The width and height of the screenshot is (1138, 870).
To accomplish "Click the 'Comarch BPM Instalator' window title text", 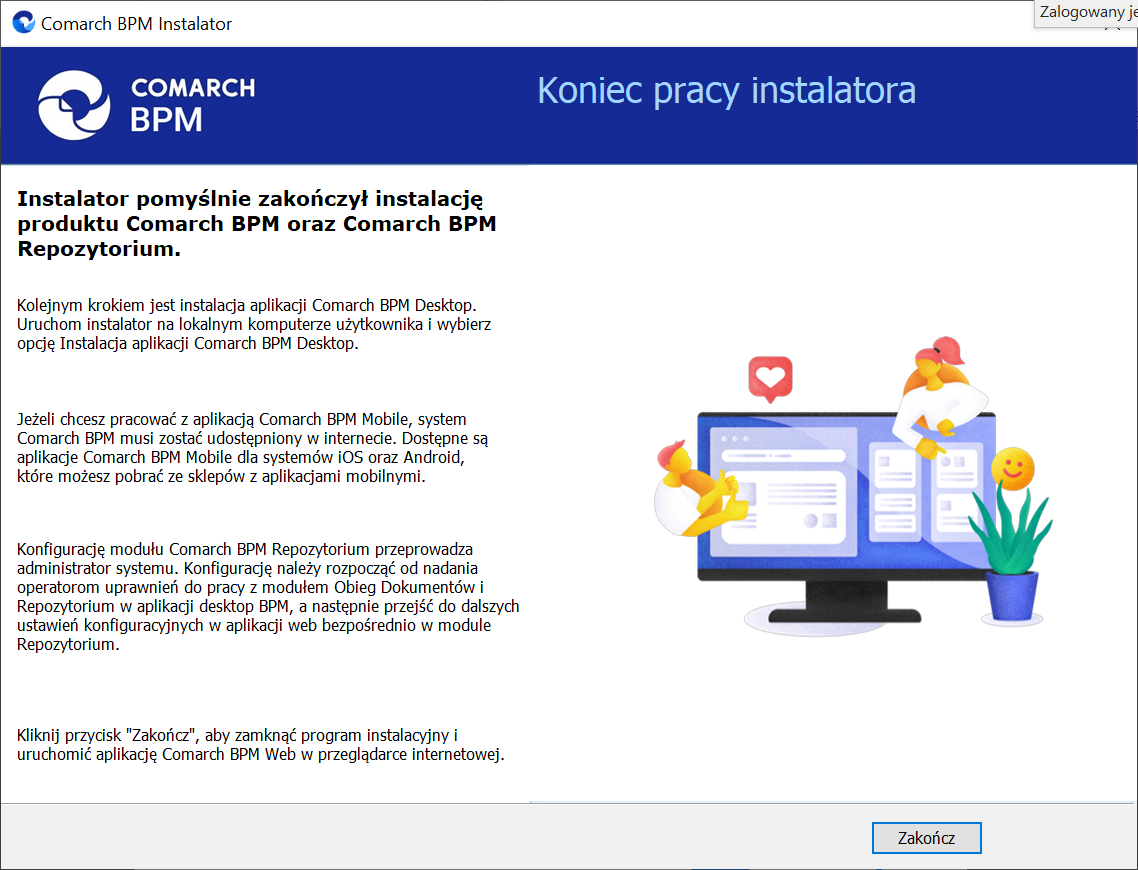I will click(x=136, y=24).
